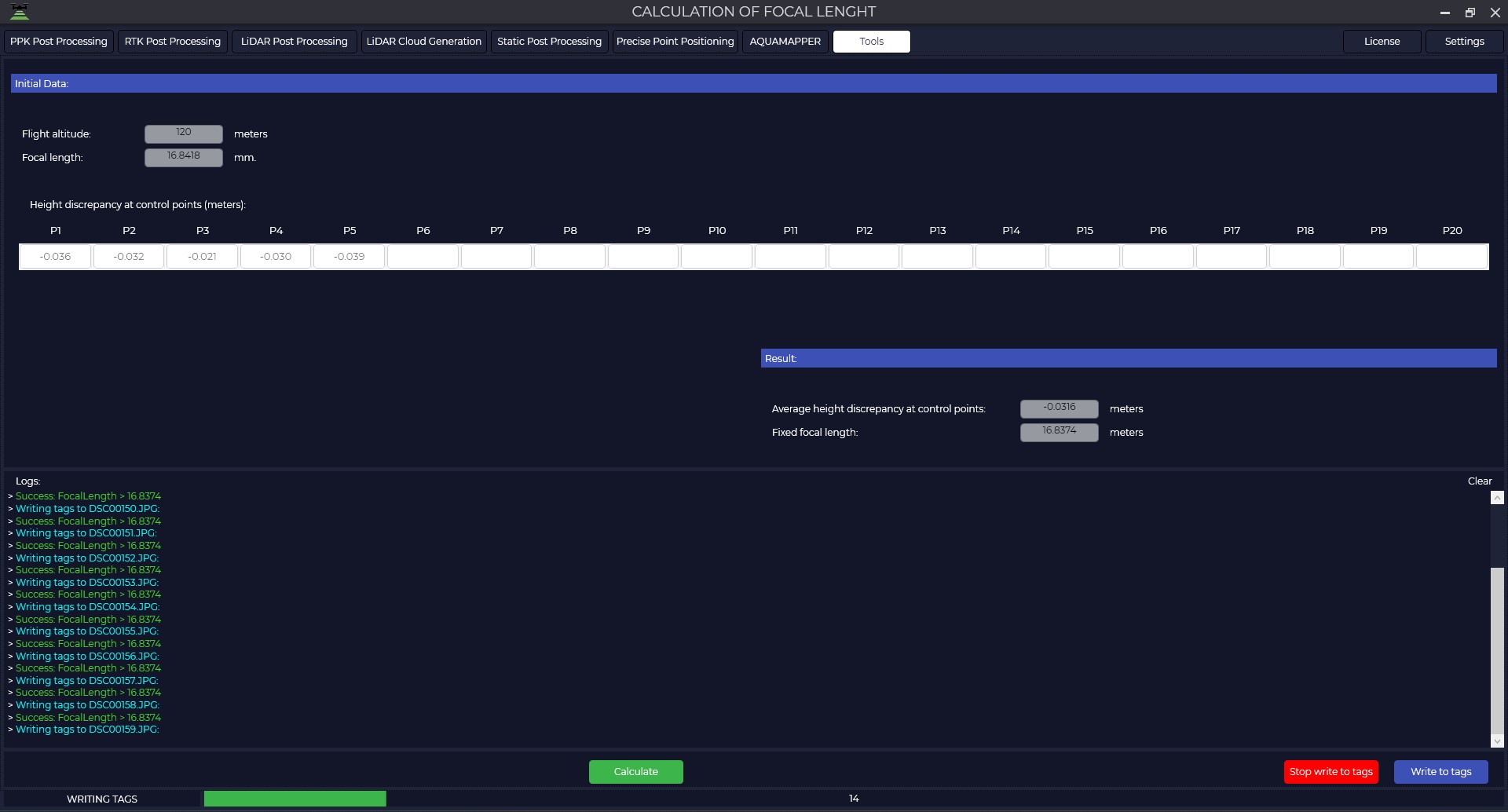Click the Flight altitude field
The height and width of the screenshot is (812, 1508).
tap(184, 134)
